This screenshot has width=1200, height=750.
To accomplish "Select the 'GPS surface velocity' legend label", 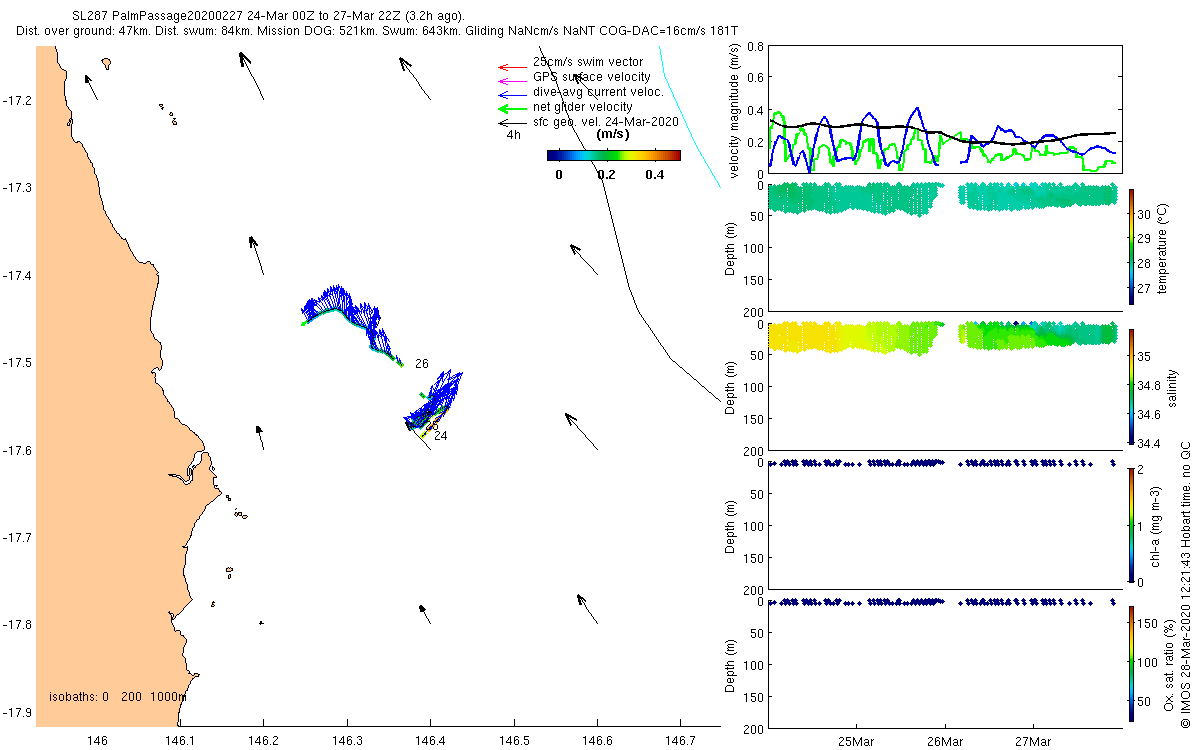I will pos(592,77).
